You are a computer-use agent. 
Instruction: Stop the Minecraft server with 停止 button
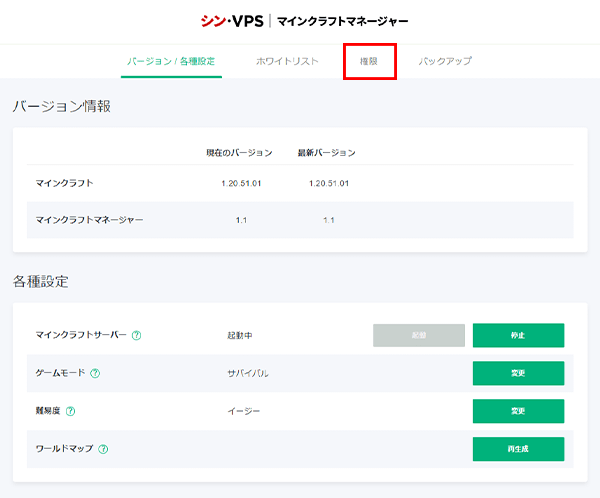point(518,335)
